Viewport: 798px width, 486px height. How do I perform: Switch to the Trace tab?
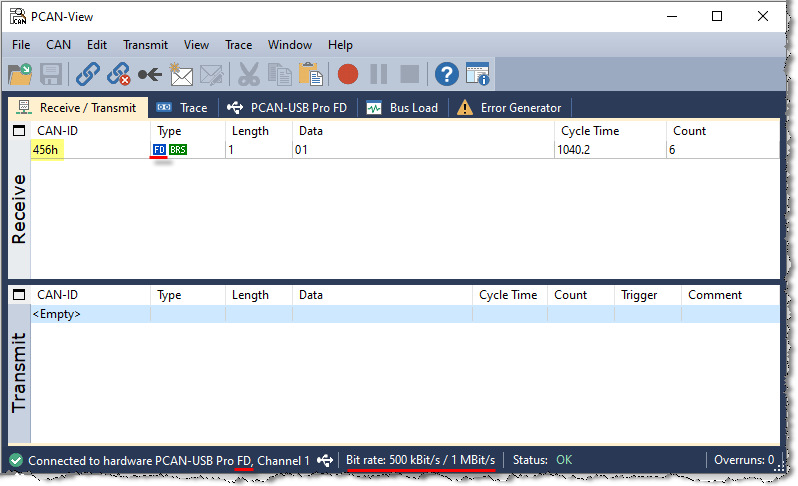pyautogui.click(x=182, y=108)
